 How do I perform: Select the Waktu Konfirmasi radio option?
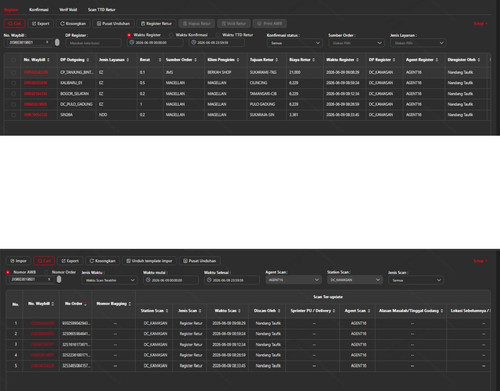(x=171, y=35)
